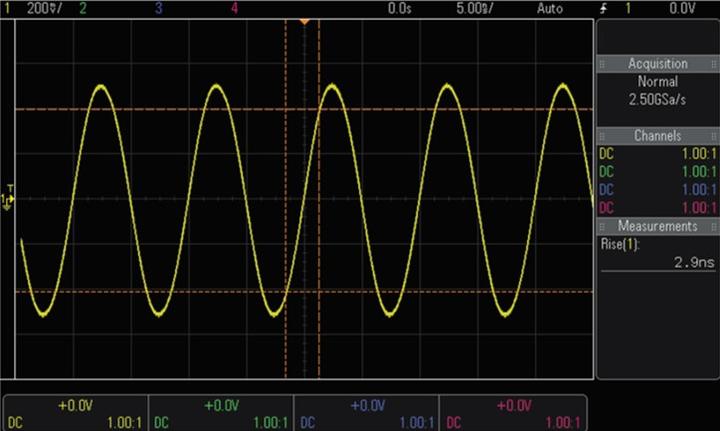Click the yellow DC channel 1 row

tap(657, 154)
